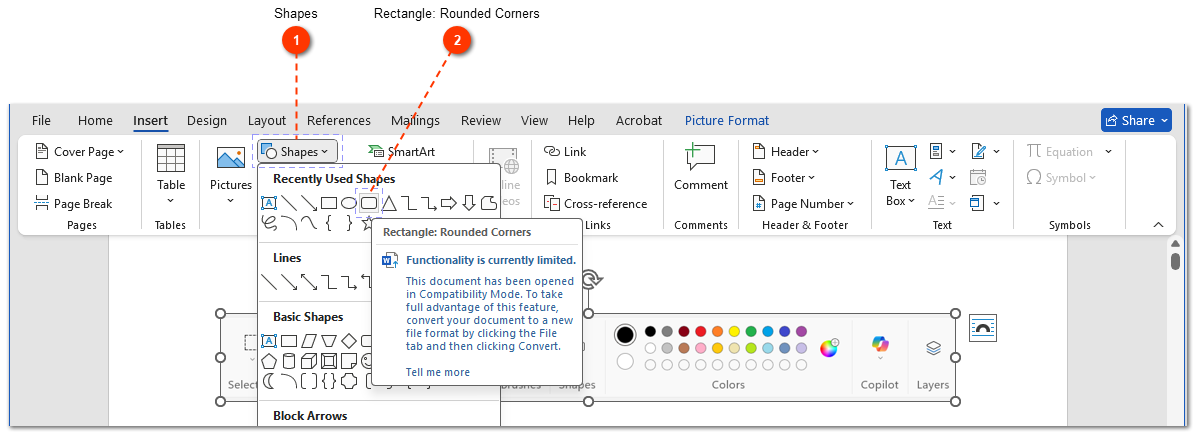1199x438 pixels.
Task: Switch to the Design tab
Action: [206, 120]
